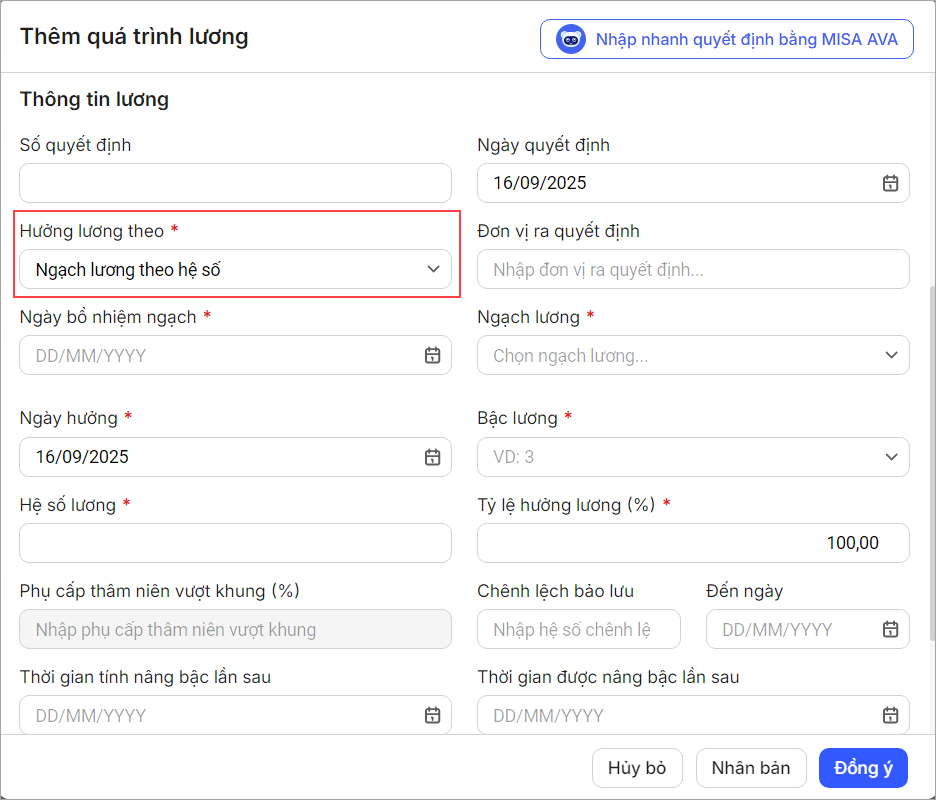Viewport: 936px width, 800px height.
Task: Expand the Hưởng lương theo dropdown
Action: (235, 269)
